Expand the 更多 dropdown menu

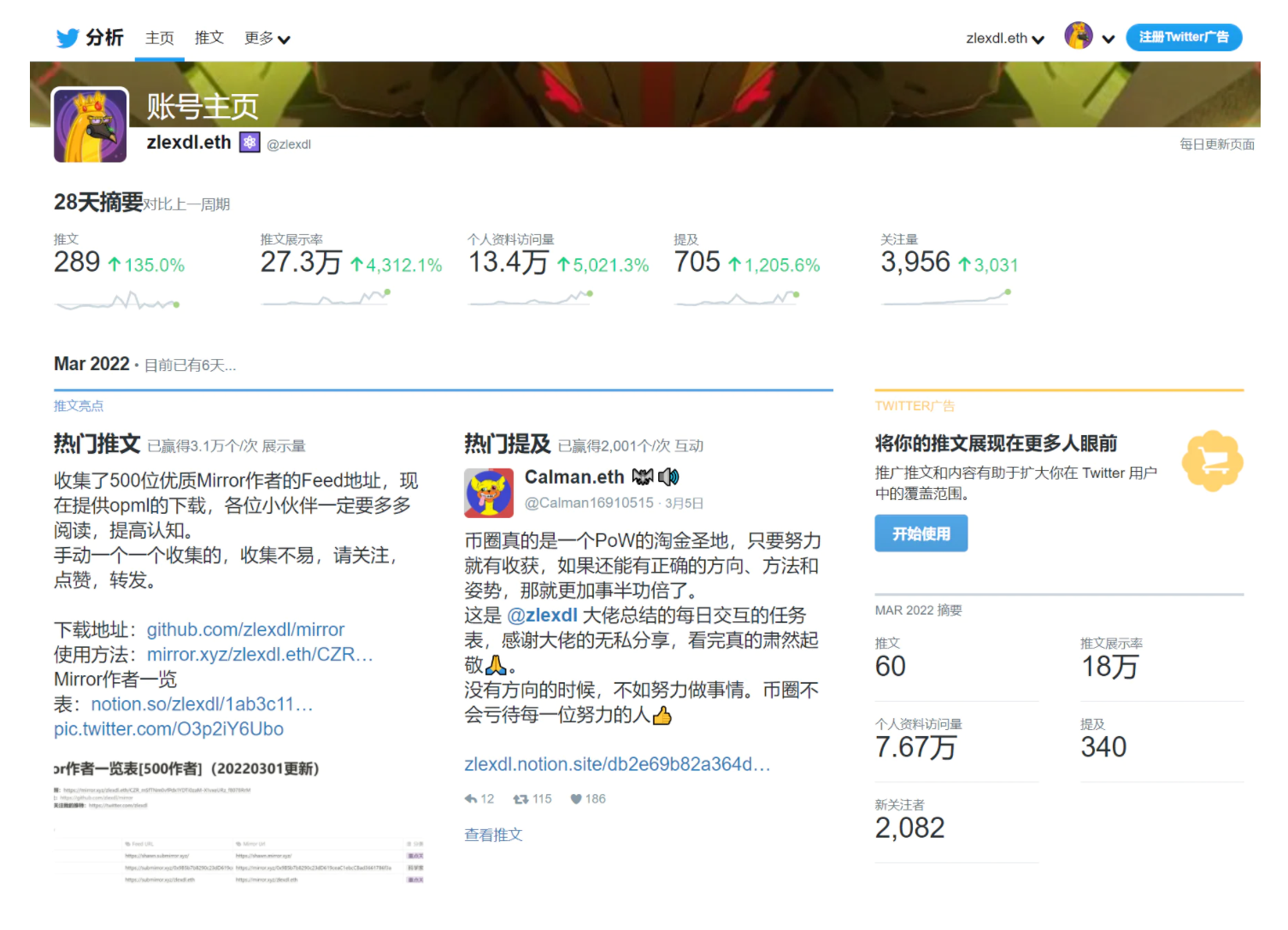tap(268, 38)
